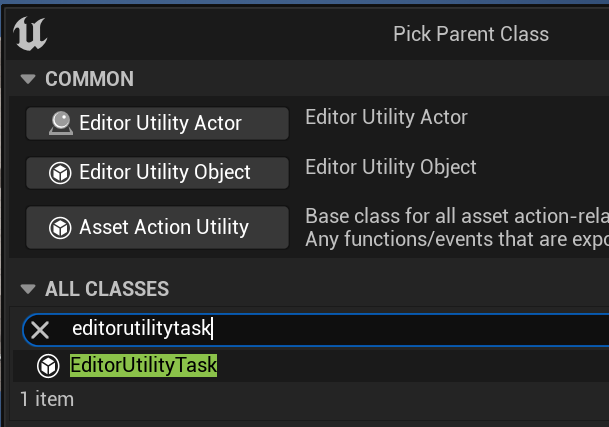
Task: Select the Asset Action Utility button
Action: (x=158, y=228)
